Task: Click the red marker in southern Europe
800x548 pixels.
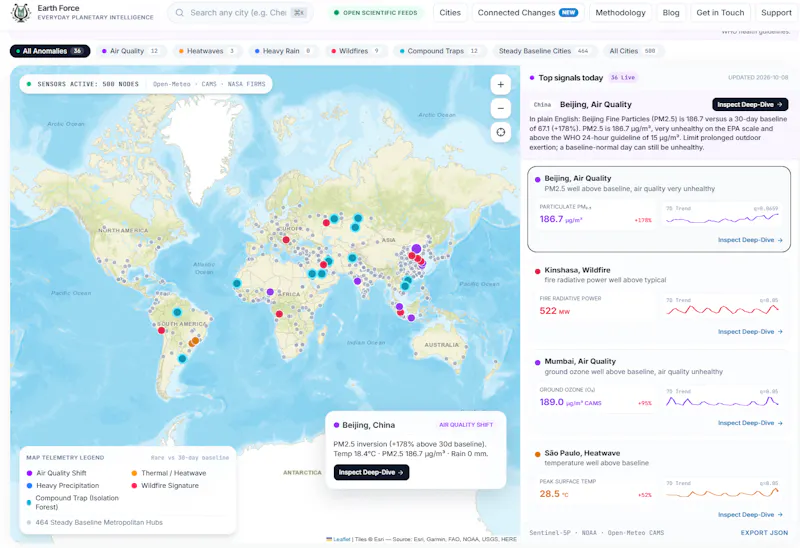Action: coord(286,240)
